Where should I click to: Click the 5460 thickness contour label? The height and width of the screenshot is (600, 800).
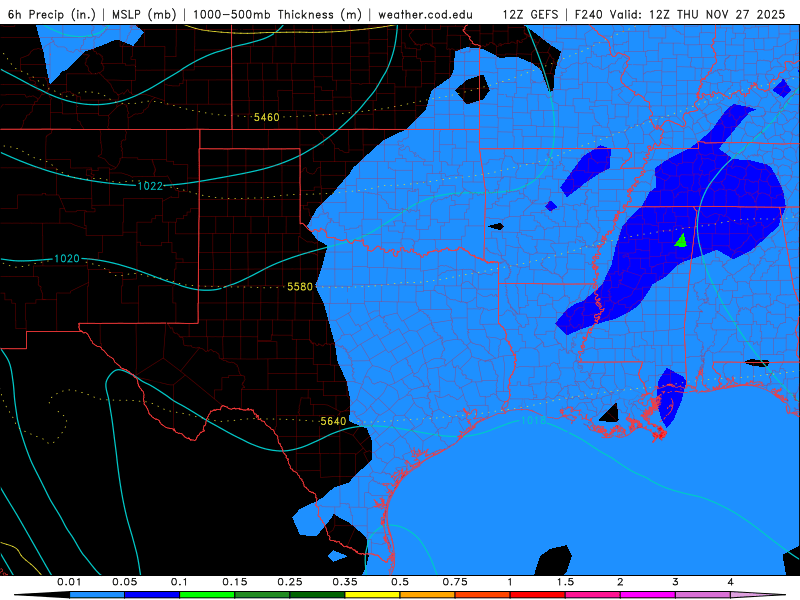(x=266, y=117)
